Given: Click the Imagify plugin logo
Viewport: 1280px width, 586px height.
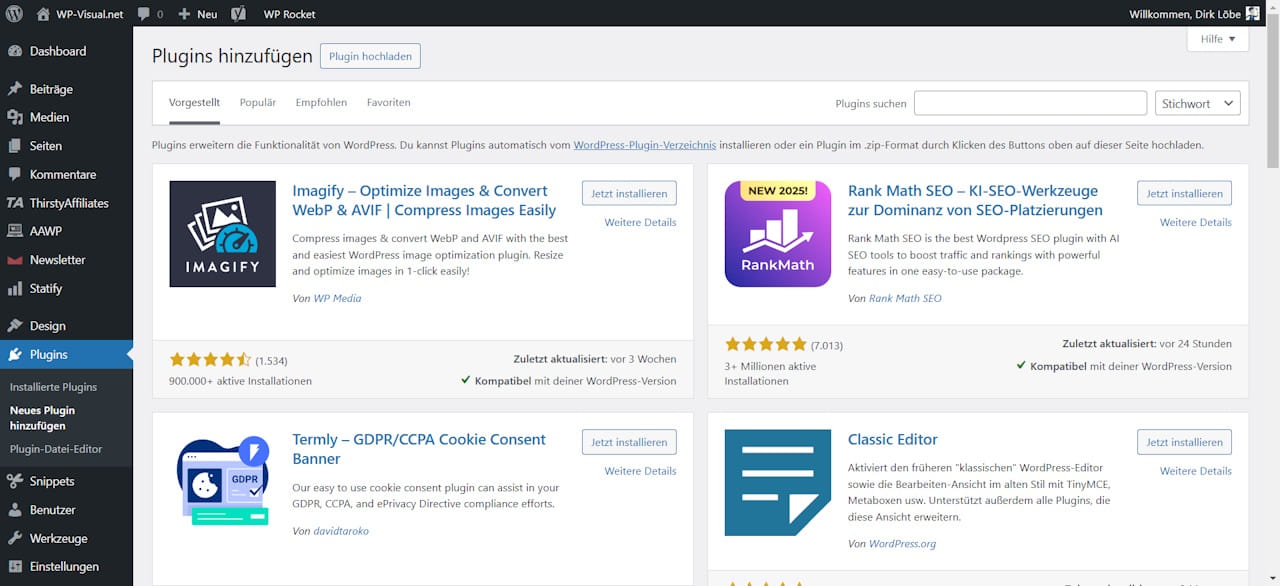Looking at the screenshot, I should 223,234.
